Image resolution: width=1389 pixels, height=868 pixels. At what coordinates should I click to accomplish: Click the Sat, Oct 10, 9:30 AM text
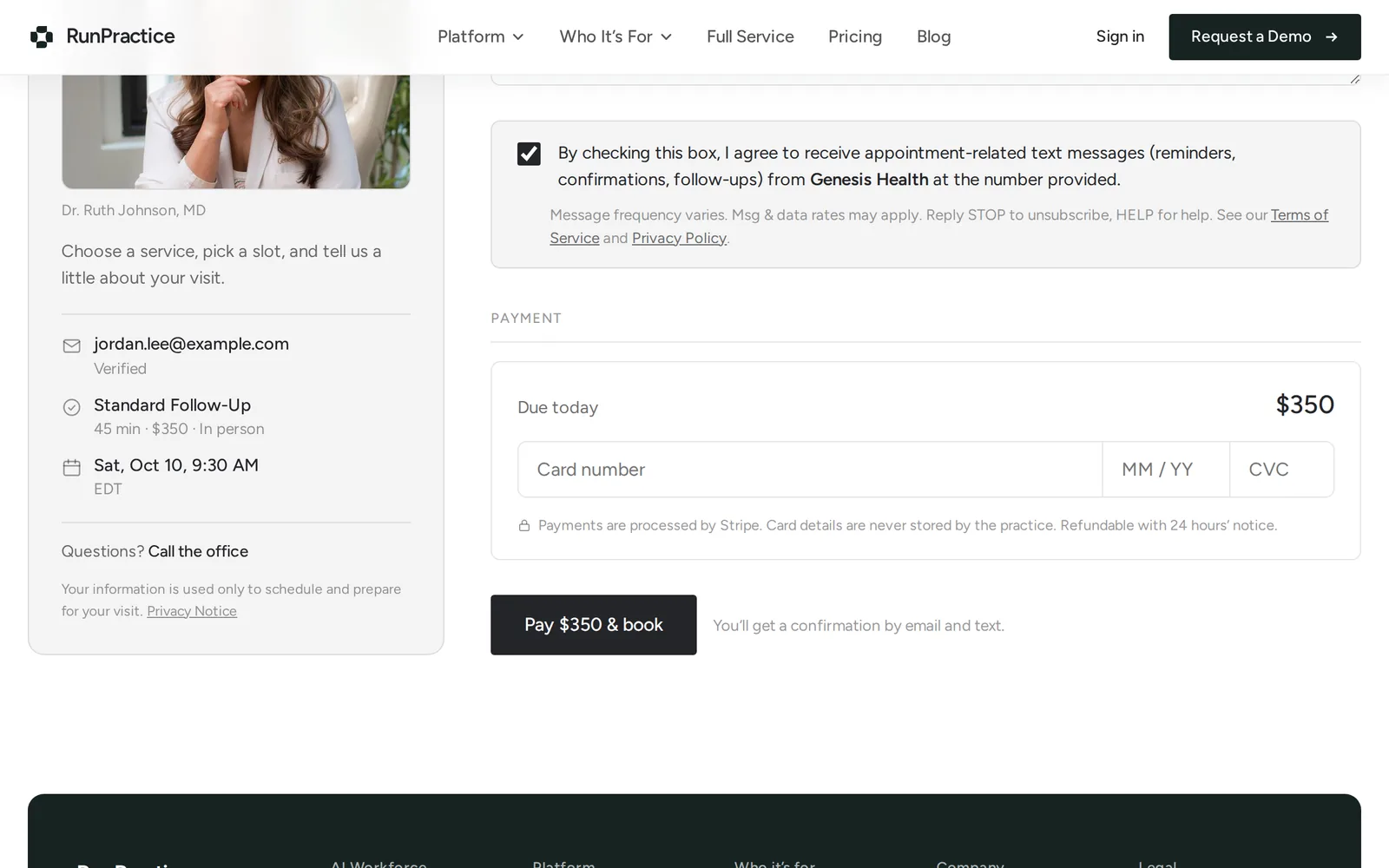point(176,465)
